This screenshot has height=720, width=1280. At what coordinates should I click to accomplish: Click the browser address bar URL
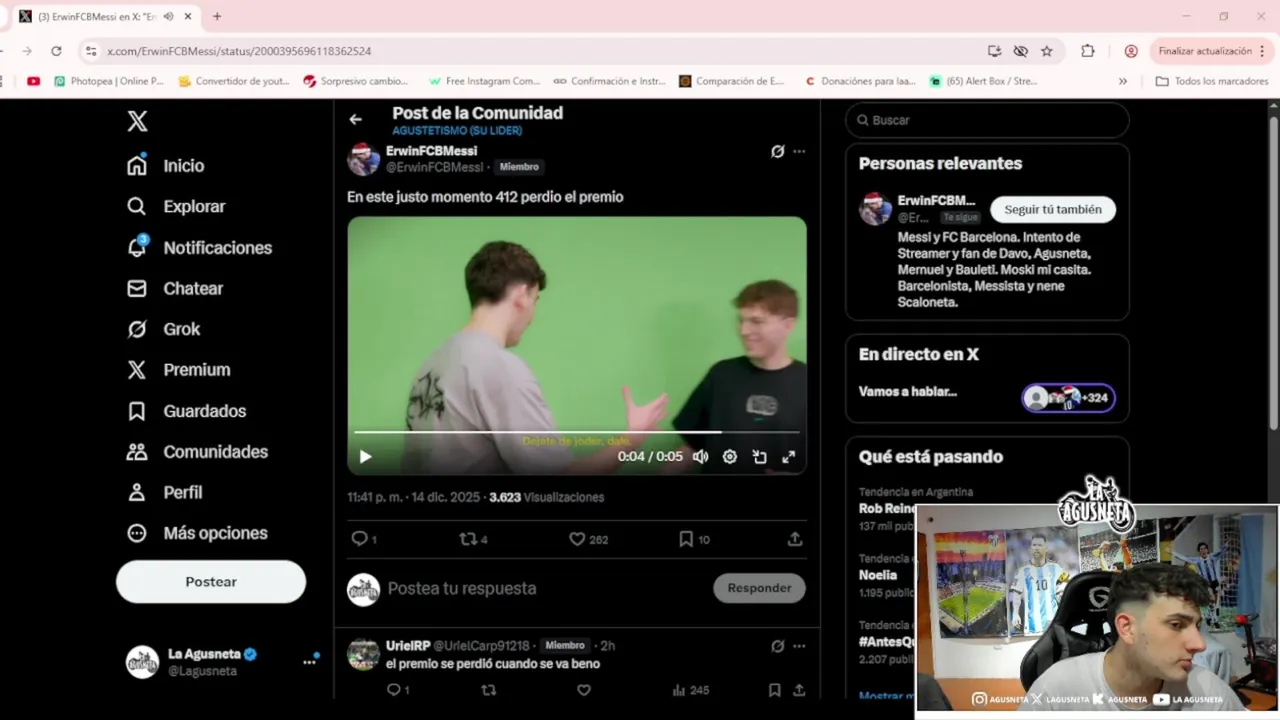point(239,51)
